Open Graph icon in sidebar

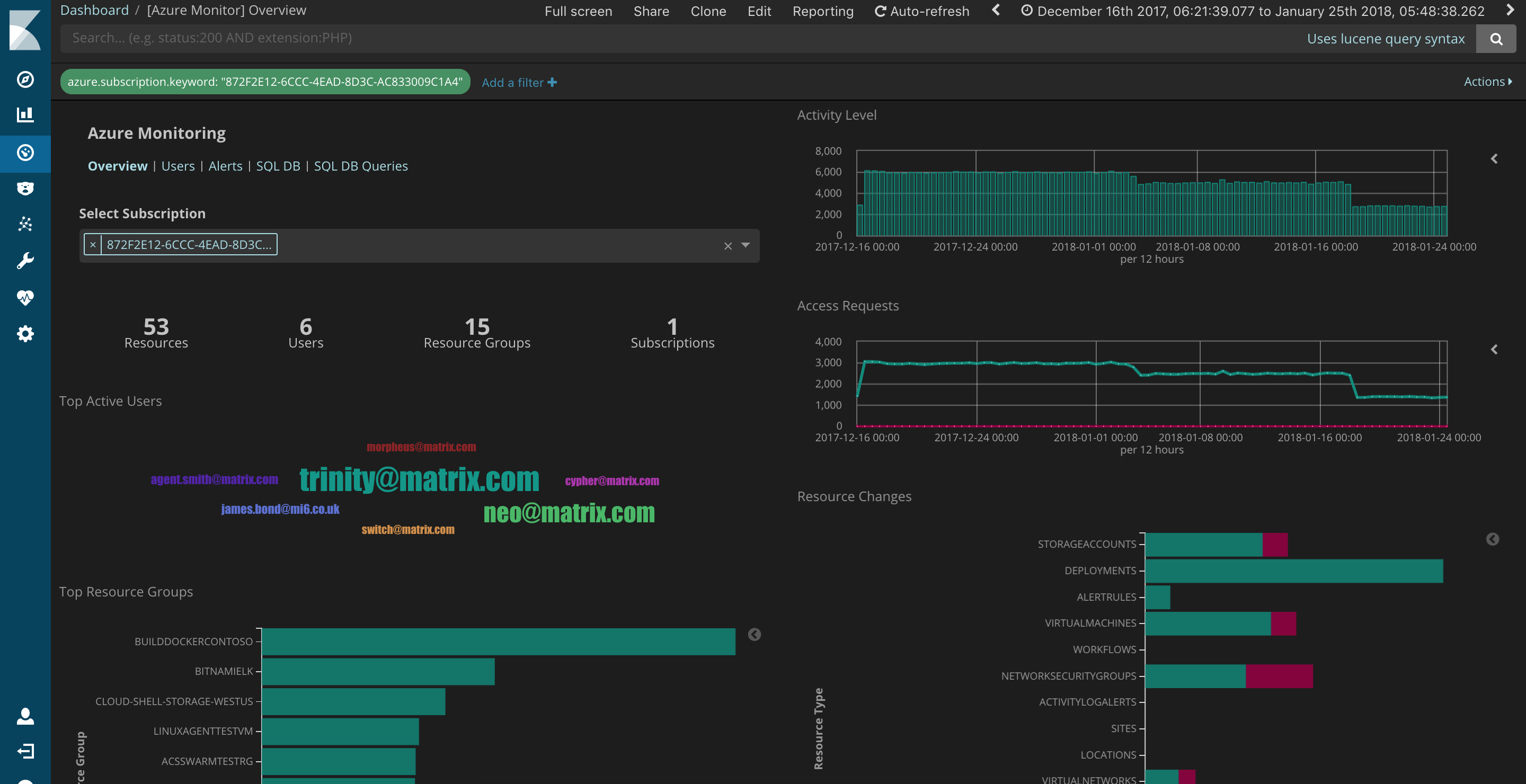click(25, 224)
